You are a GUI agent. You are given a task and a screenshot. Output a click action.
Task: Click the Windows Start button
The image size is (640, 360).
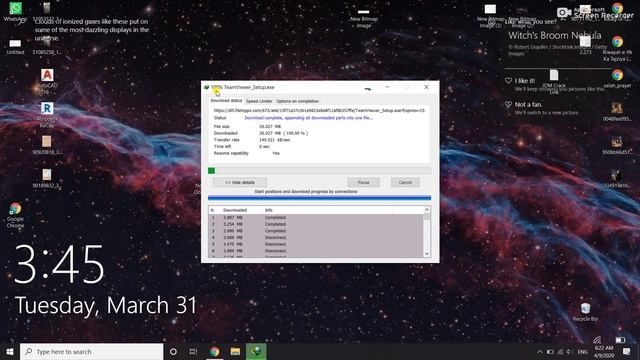coord(10,351)
